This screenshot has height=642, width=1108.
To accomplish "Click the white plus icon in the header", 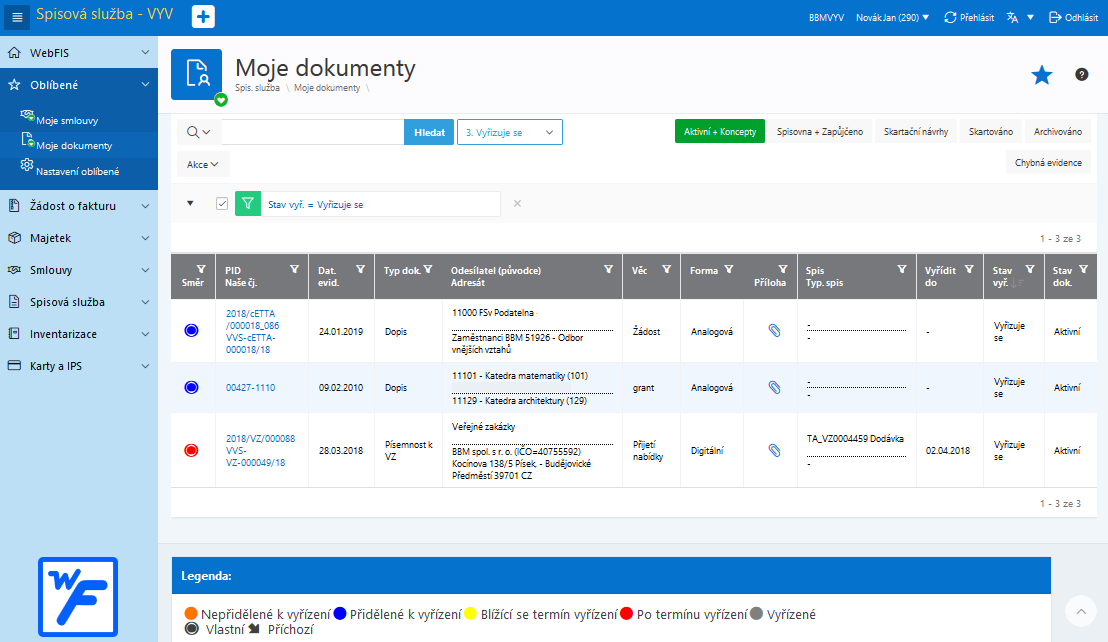I will point(204,17).
